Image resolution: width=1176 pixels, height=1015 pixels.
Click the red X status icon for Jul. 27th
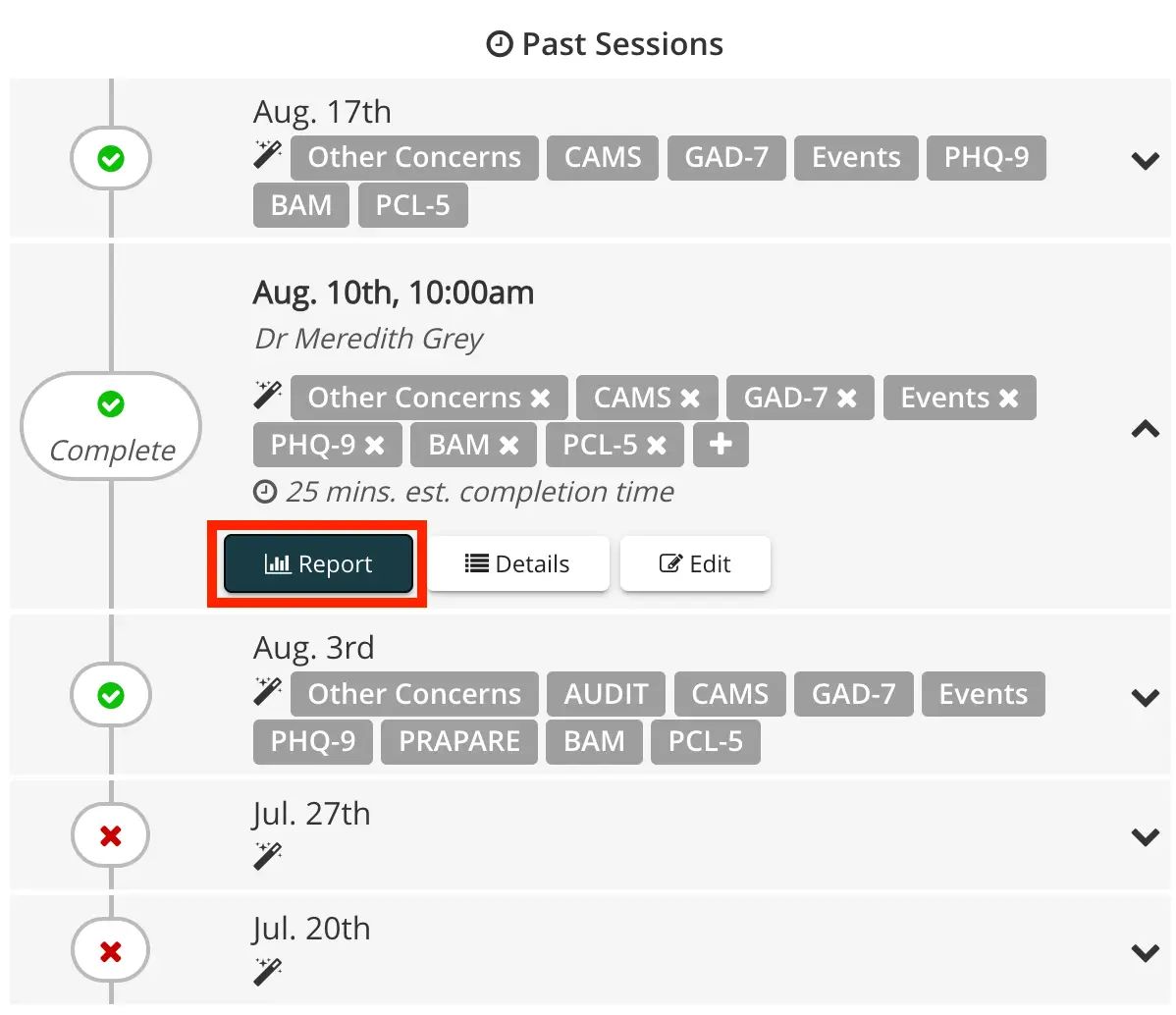111,835
